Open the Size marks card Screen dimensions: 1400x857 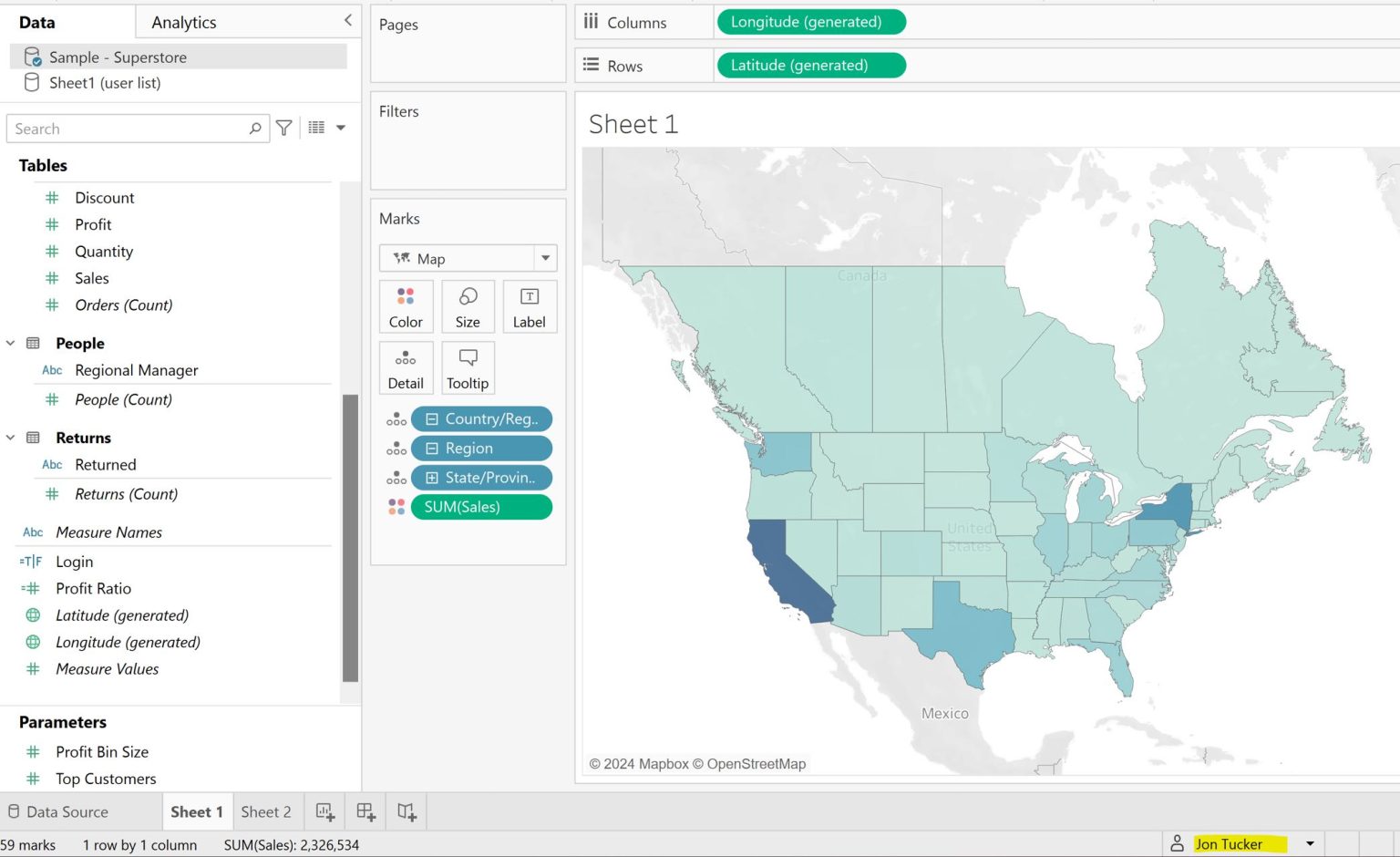(x=468, y=306)
